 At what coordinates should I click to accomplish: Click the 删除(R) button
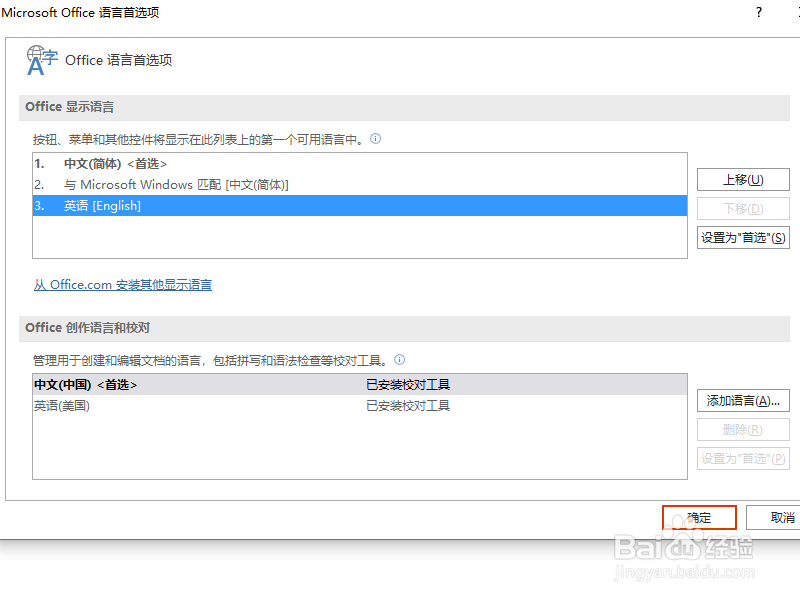point(743,429)
